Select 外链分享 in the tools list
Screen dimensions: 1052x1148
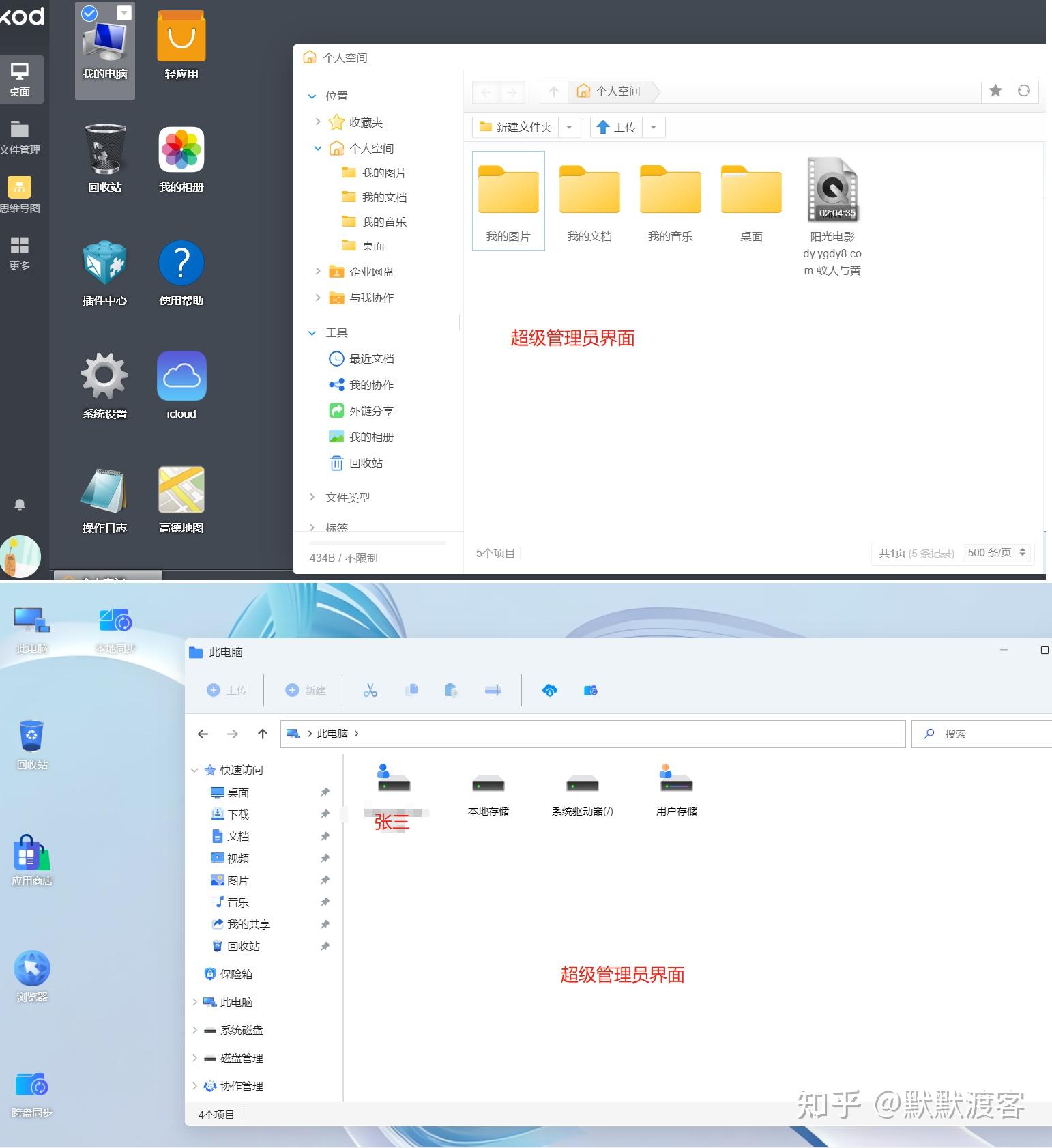370,411
